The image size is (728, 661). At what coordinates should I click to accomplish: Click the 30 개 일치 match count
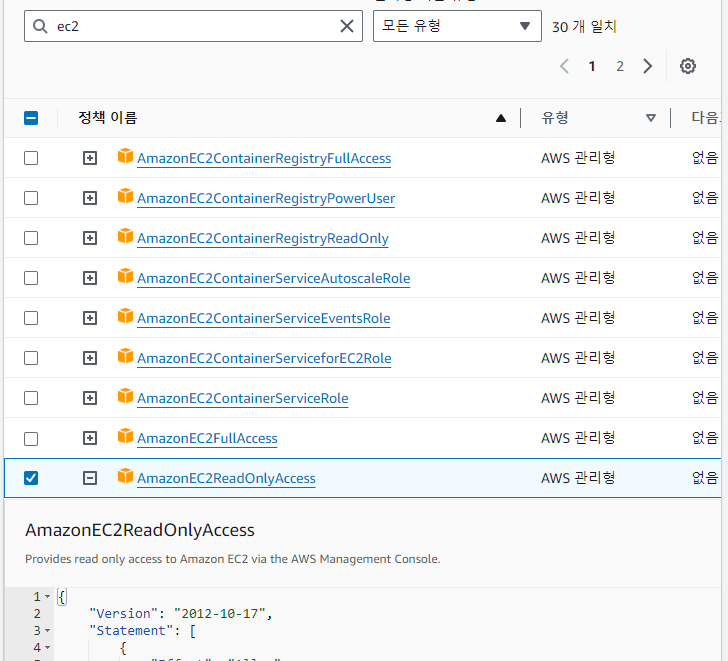(x=584, y=26)
